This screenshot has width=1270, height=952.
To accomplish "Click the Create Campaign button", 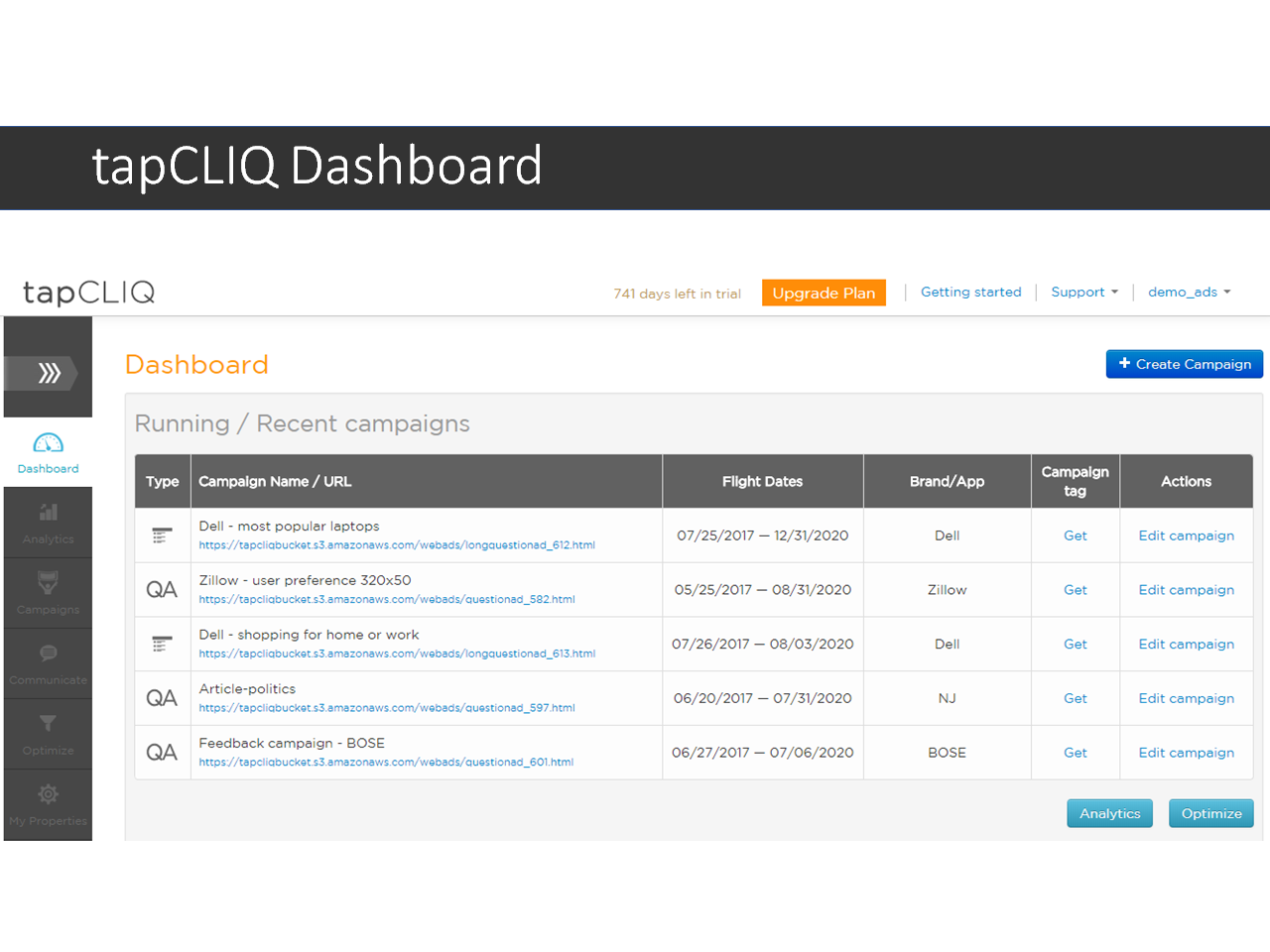I will click(1184, 364).
